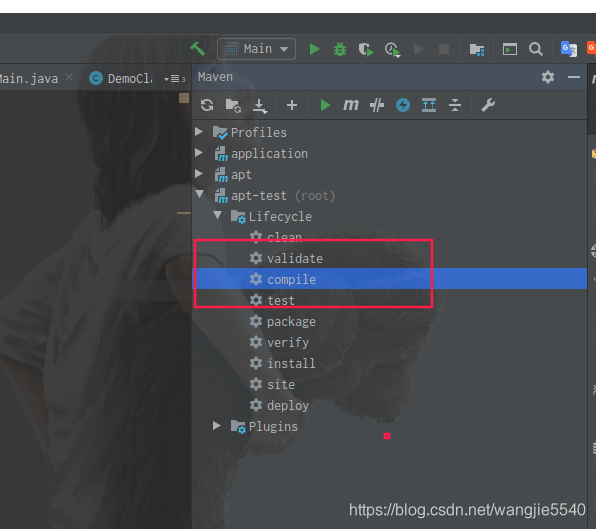Collapse the Lifecycle folder

(x=218, y=215)
